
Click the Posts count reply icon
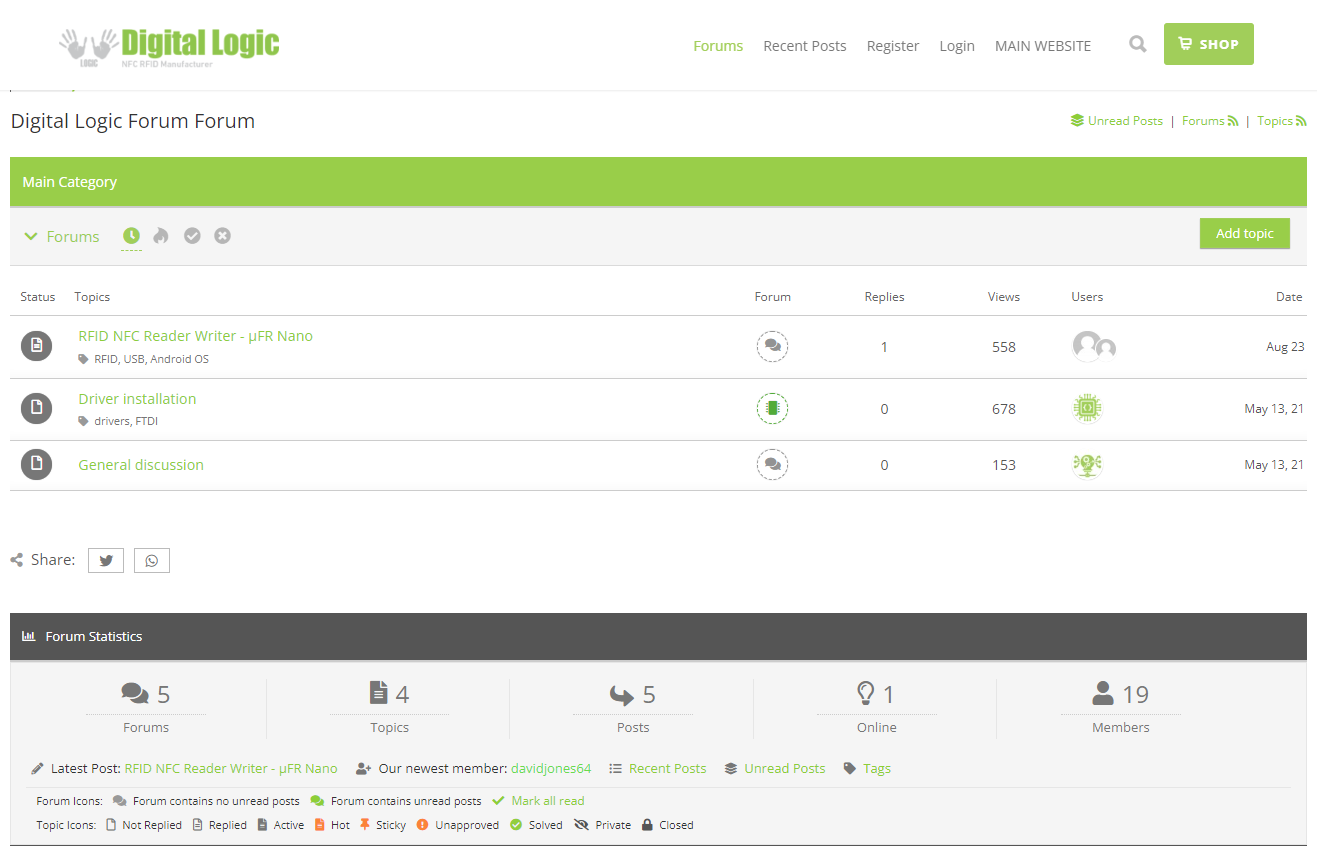(622, 694)
